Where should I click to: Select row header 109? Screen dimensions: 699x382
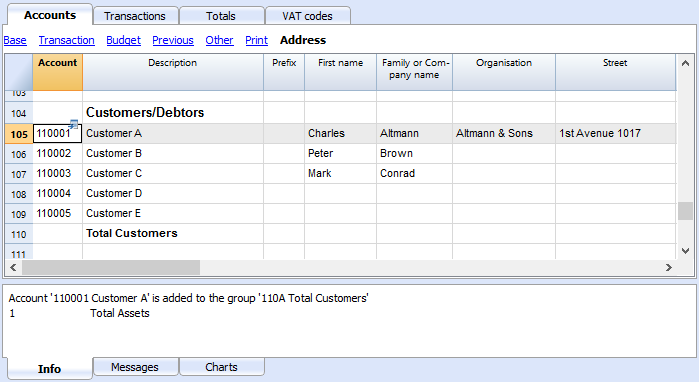19,214
